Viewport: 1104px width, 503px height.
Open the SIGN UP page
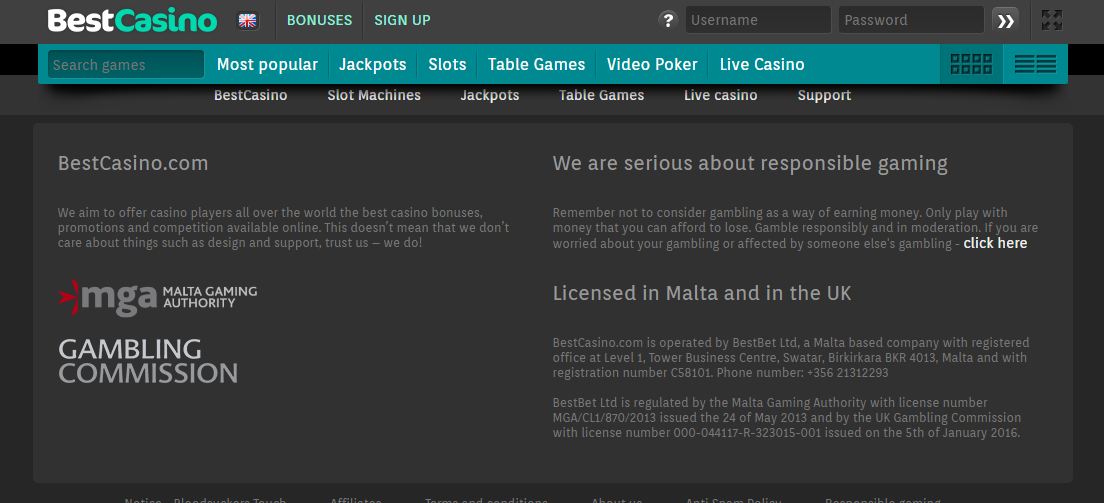tap(402, 20)
